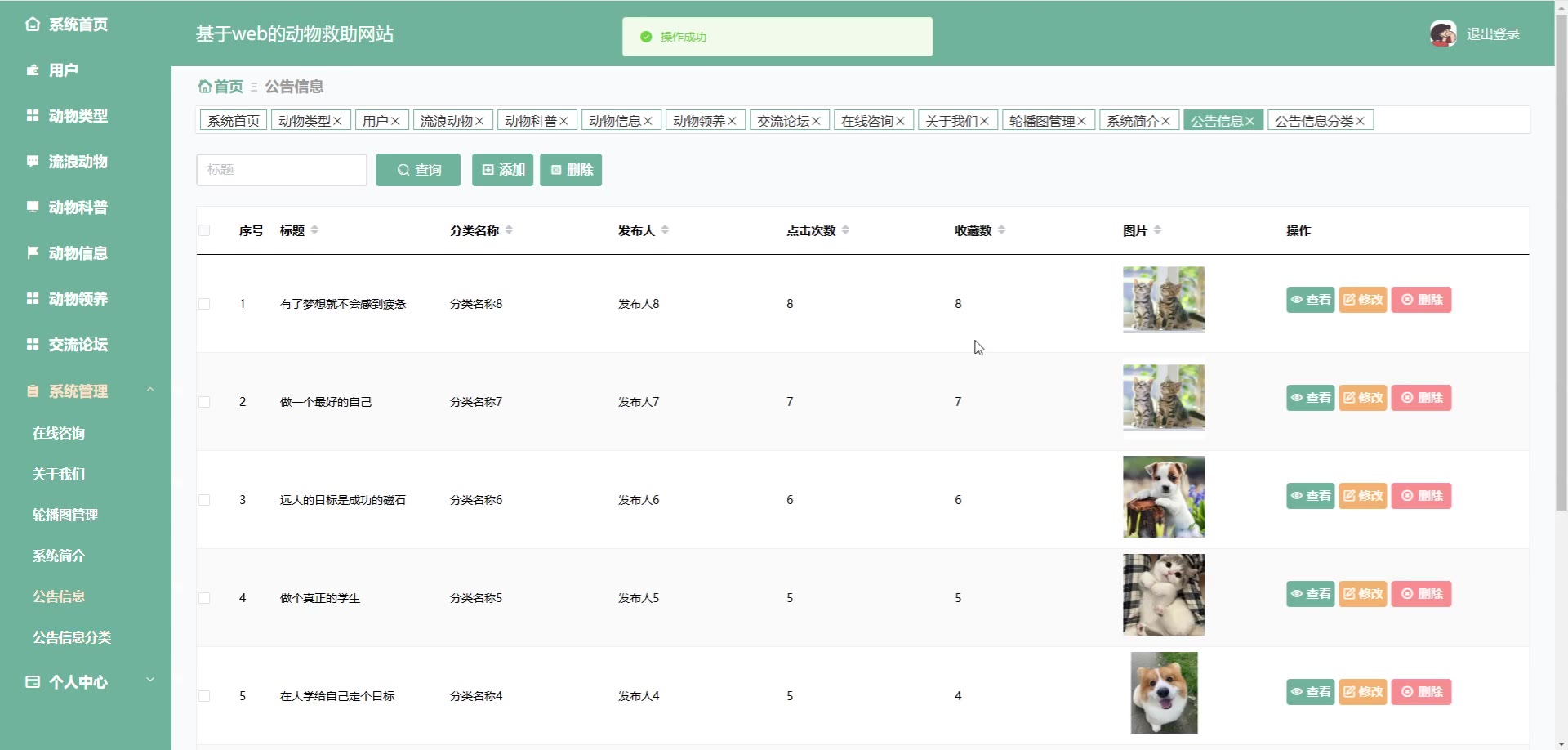Toggle the select-all checkbox in table header

coord(204,230)
